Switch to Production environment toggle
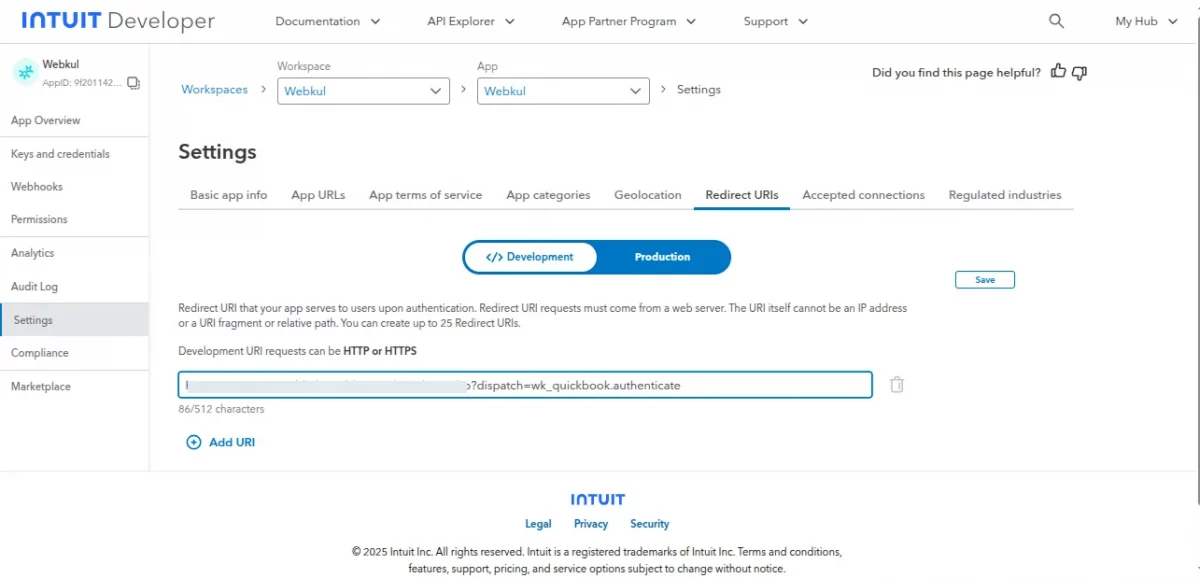Screen dimensions: 1200x578 [662, 257]
